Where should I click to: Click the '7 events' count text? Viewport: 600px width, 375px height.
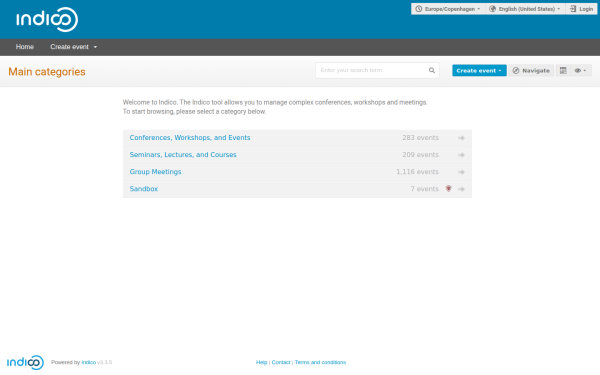click(x=425, y=189)
